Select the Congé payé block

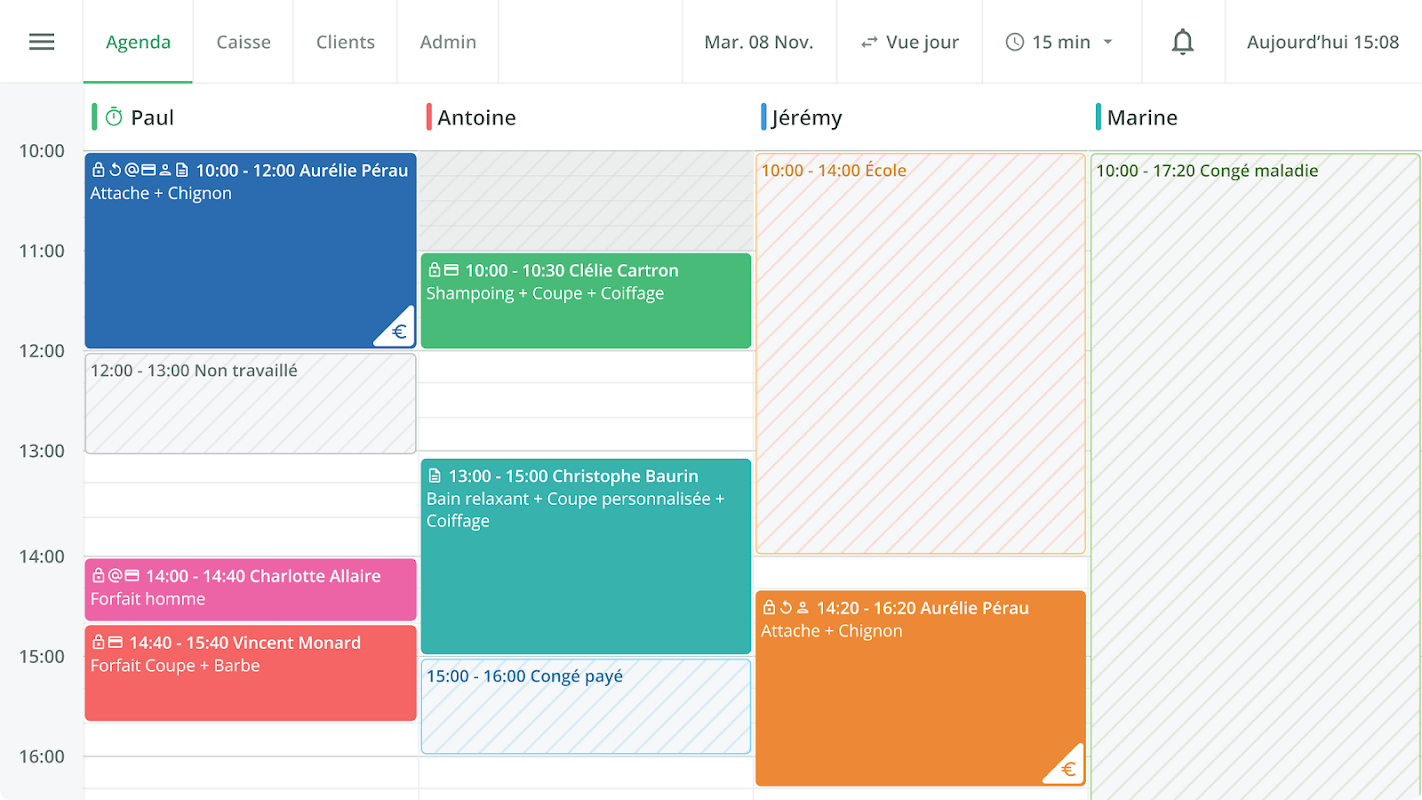click(x=586, y=706)
